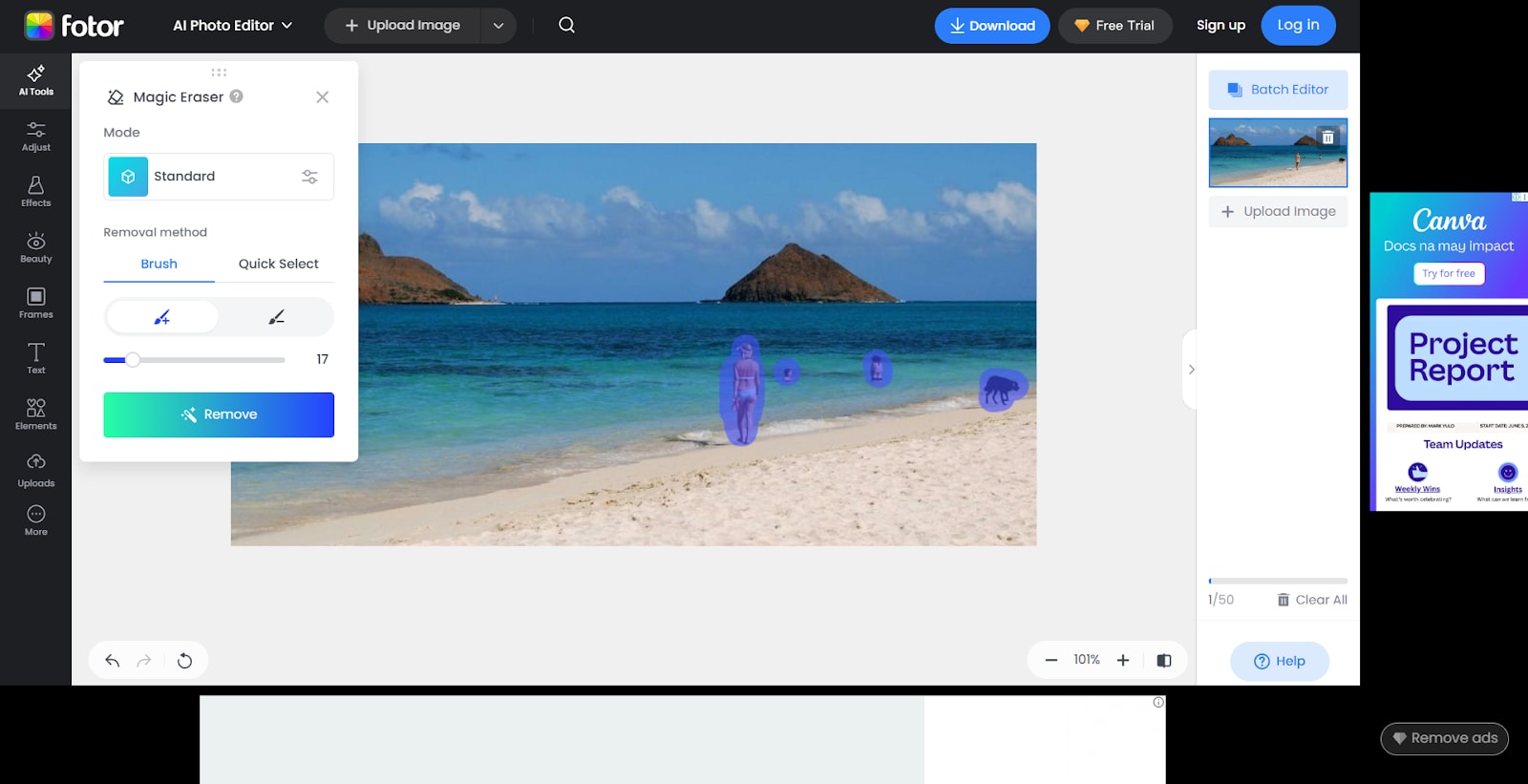The width and height of the screenshot is (1528, 784).
Task: Click Remove ads button
Action: click(1444, 738)
